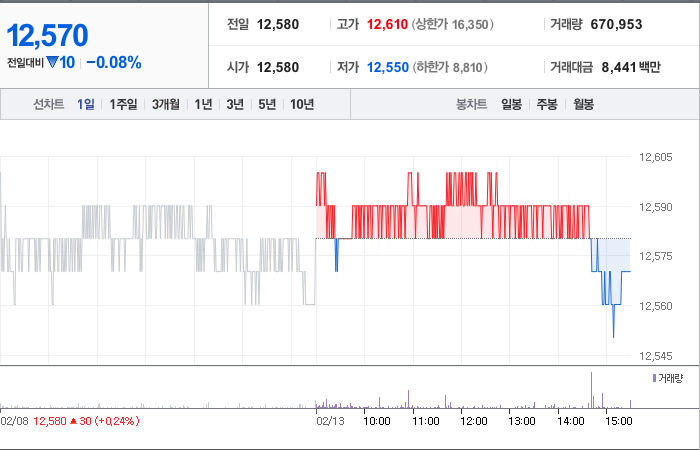Viewport: 700px width, 450px height.
Task: Click the 거래량 legend marker
Action: tap(654, 379)
